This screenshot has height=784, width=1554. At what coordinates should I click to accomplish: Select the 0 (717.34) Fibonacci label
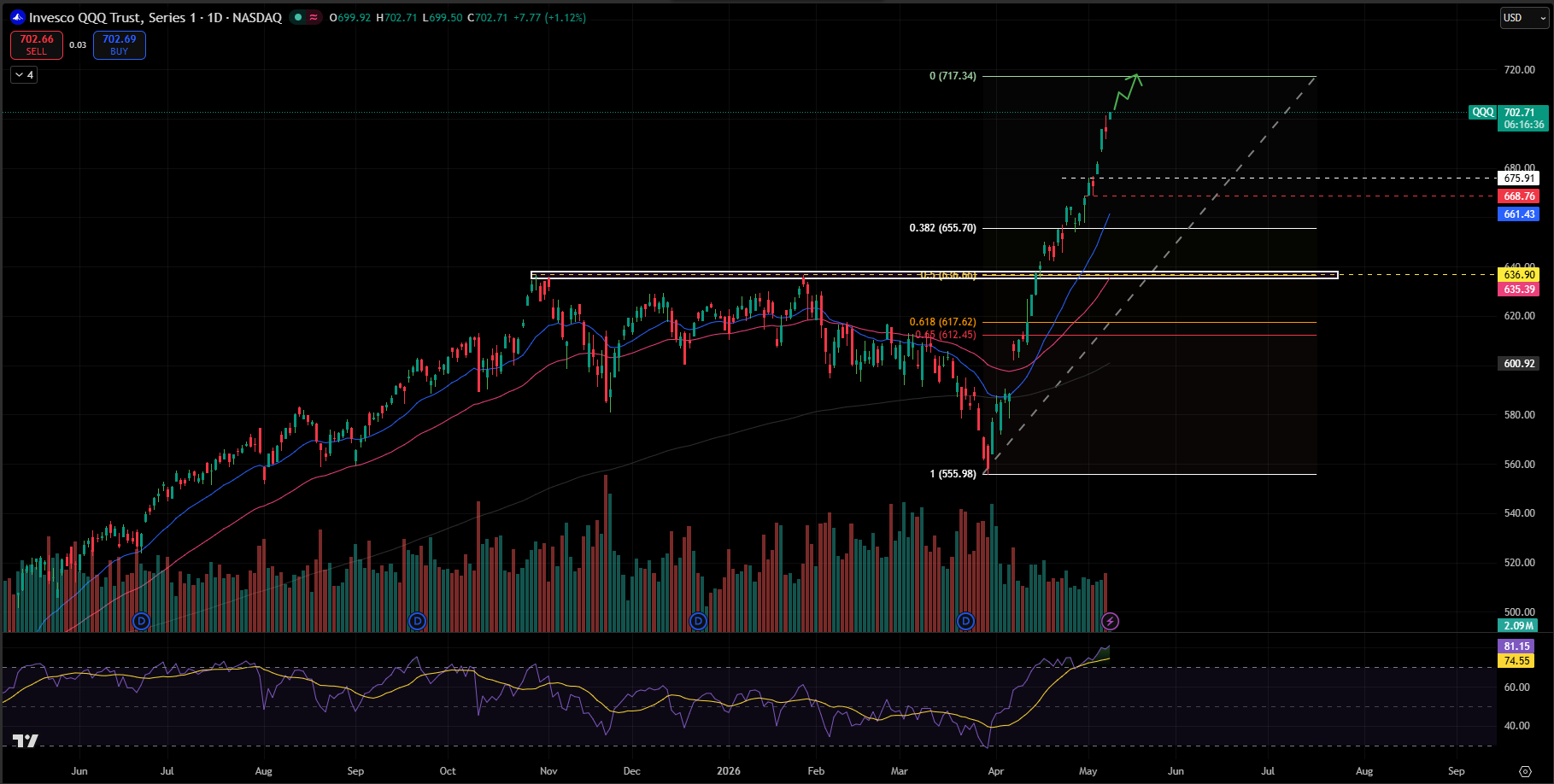[x=953, y=76]
